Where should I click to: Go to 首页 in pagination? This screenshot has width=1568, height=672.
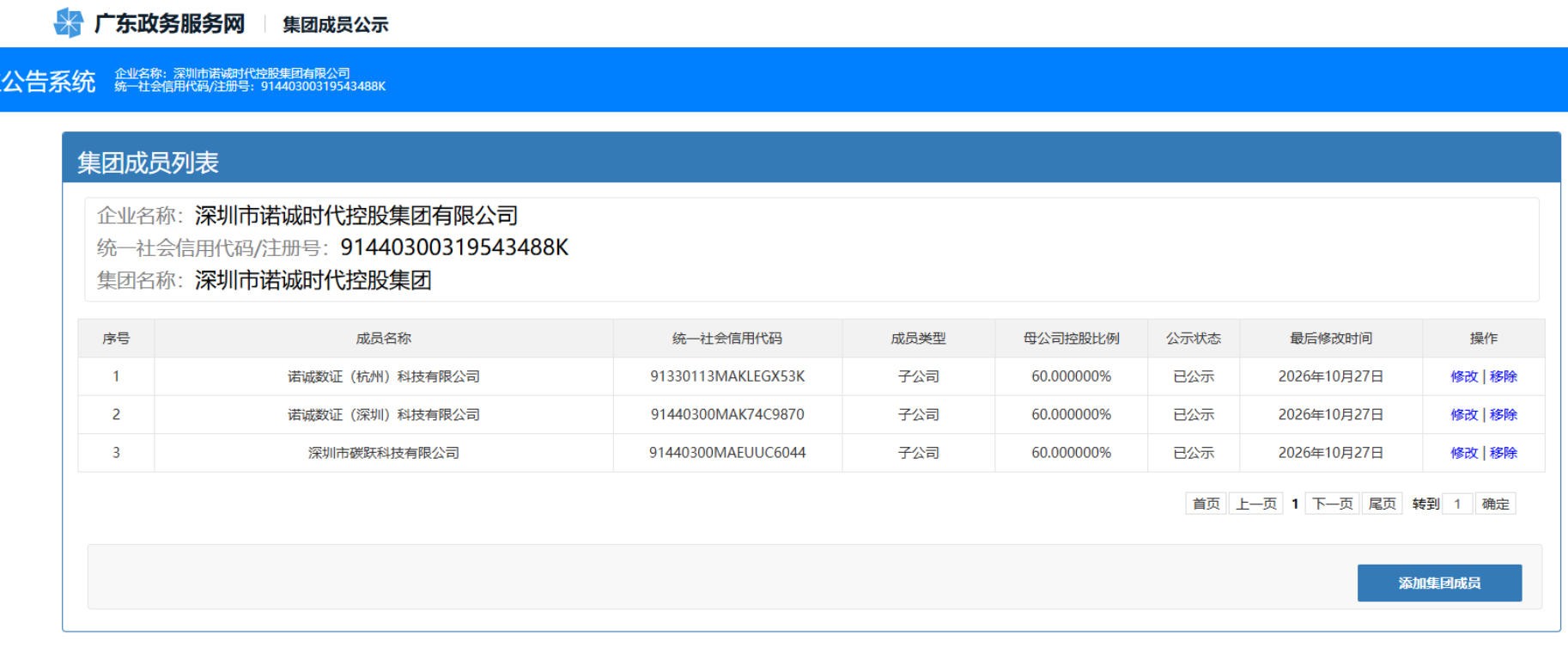click(1206, 504)
